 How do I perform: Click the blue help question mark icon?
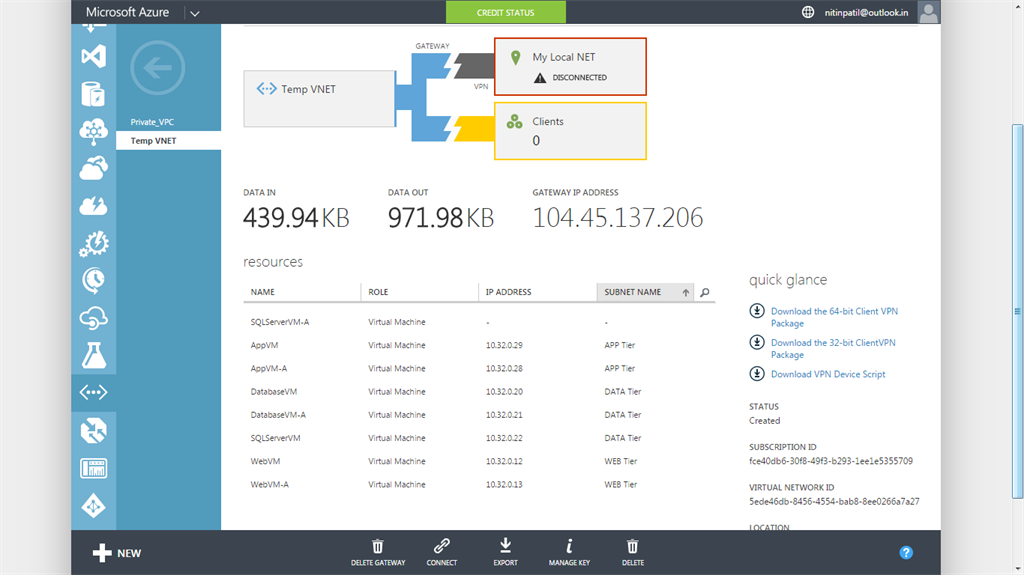coord(906,553)
